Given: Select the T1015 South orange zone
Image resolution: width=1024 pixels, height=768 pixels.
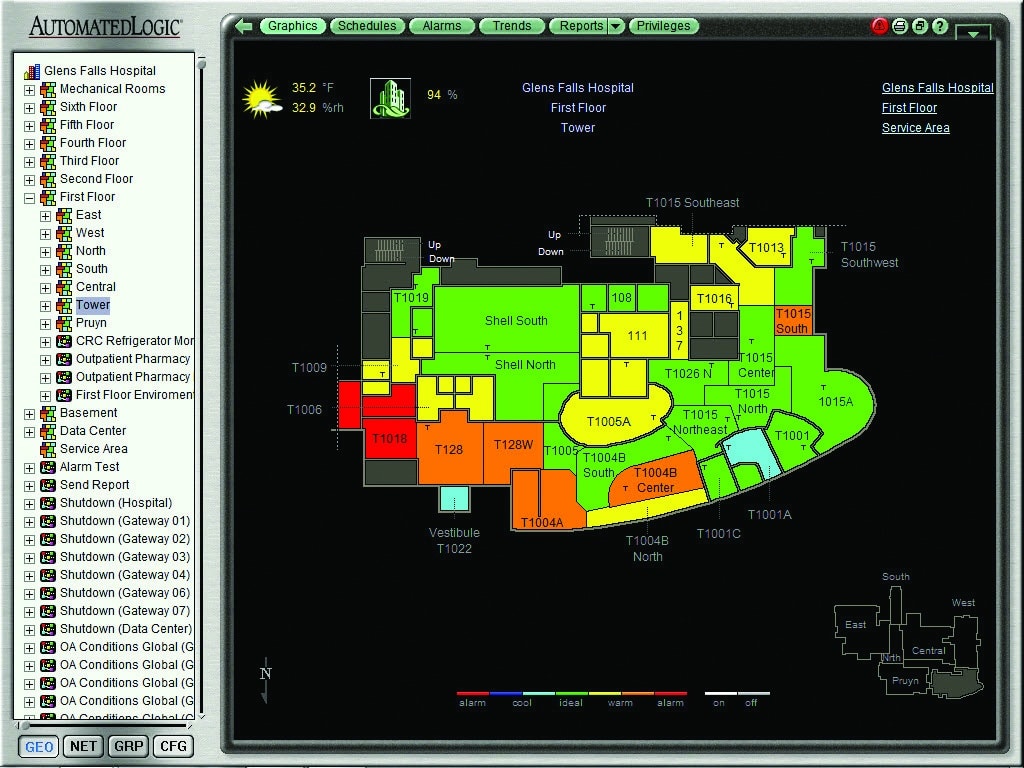Looking at the screenshot, I should pos(793,321).
